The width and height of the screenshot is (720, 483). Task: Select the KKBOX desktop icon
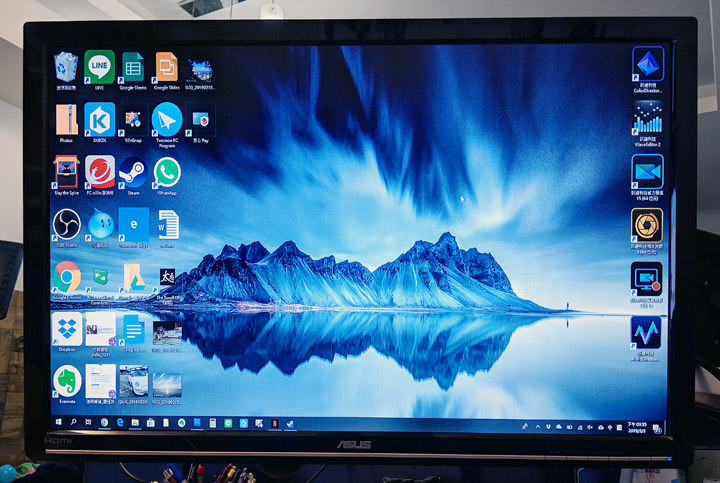click(x=99, y=119)
